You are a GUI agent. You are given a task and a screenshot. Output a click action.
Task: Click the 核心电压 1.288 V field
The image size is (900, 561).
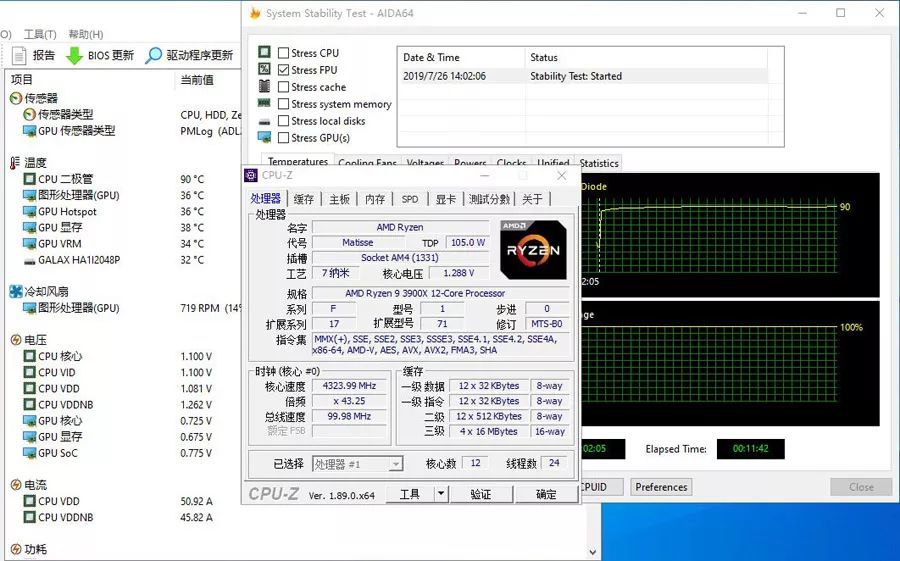pos(459,273)
